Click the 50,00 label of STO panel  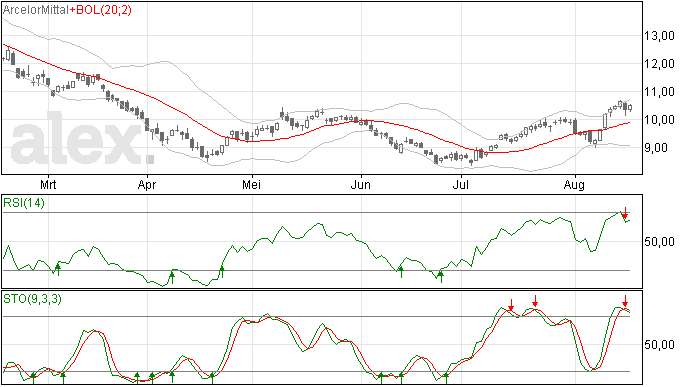[x=659, y=345]
